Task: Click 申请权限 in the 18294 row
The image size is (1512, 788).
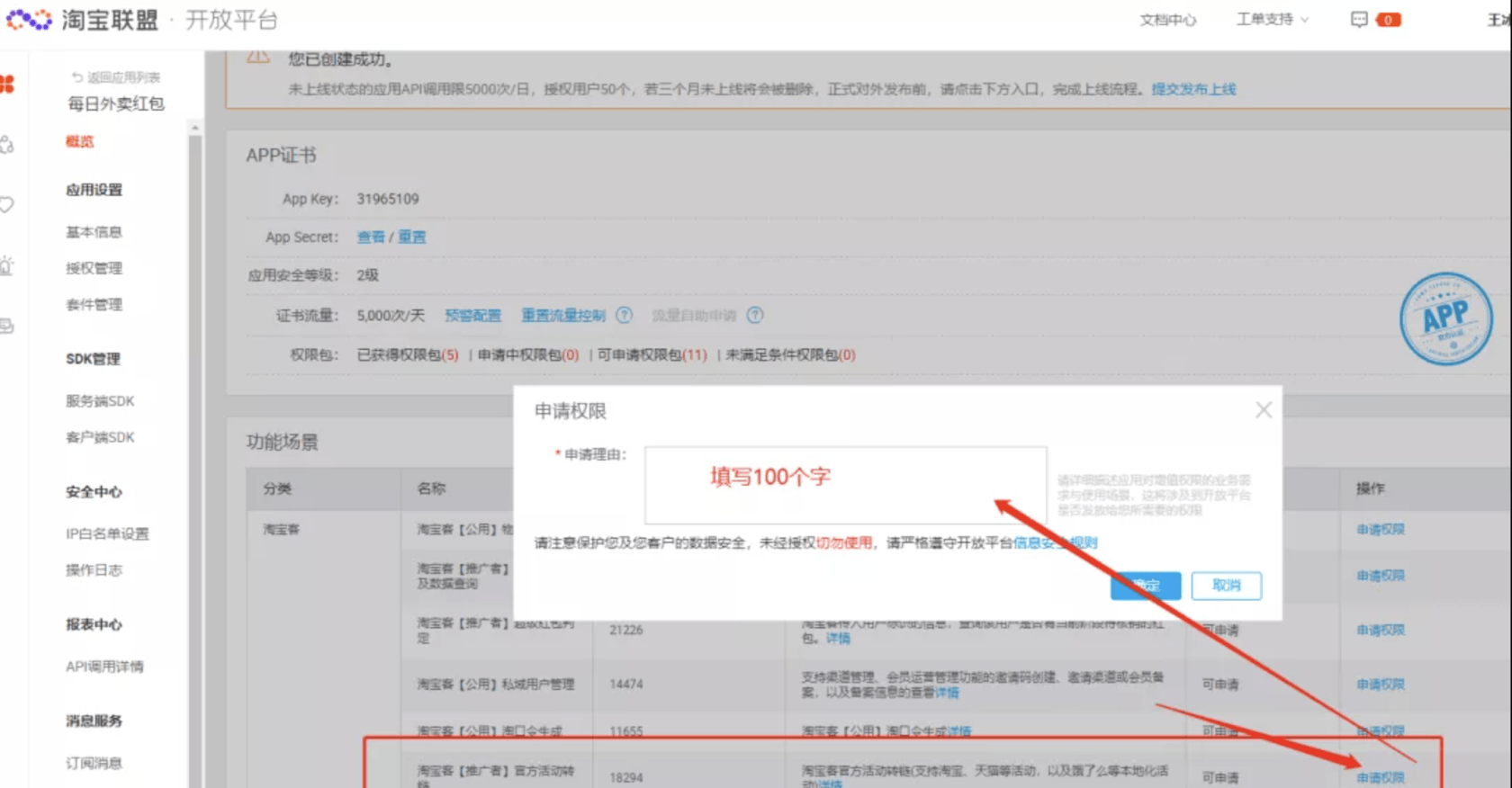Action: pos(1381,777)
